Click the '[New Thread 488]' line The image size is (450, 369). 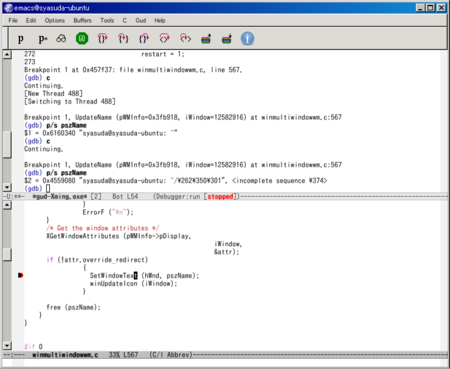click(53, 94)
